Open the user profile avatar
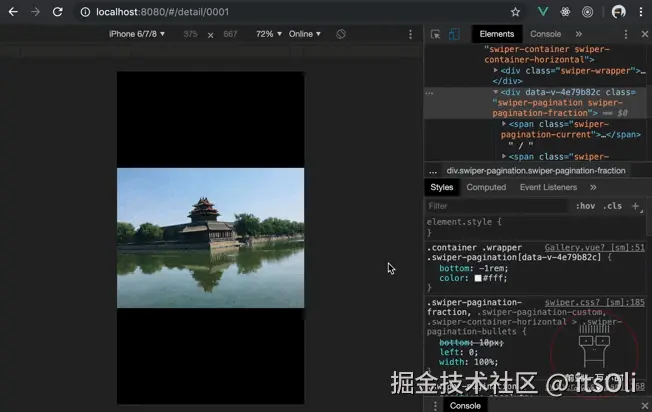The height and width of the screenshot is (412, 652). [619, 12]
